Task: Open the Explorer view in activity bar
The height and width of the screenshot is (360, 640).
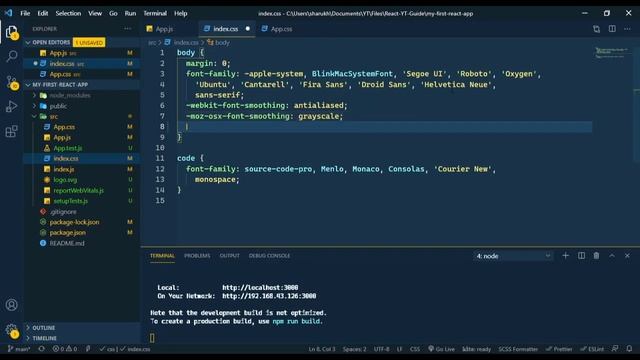Action: 11,31
